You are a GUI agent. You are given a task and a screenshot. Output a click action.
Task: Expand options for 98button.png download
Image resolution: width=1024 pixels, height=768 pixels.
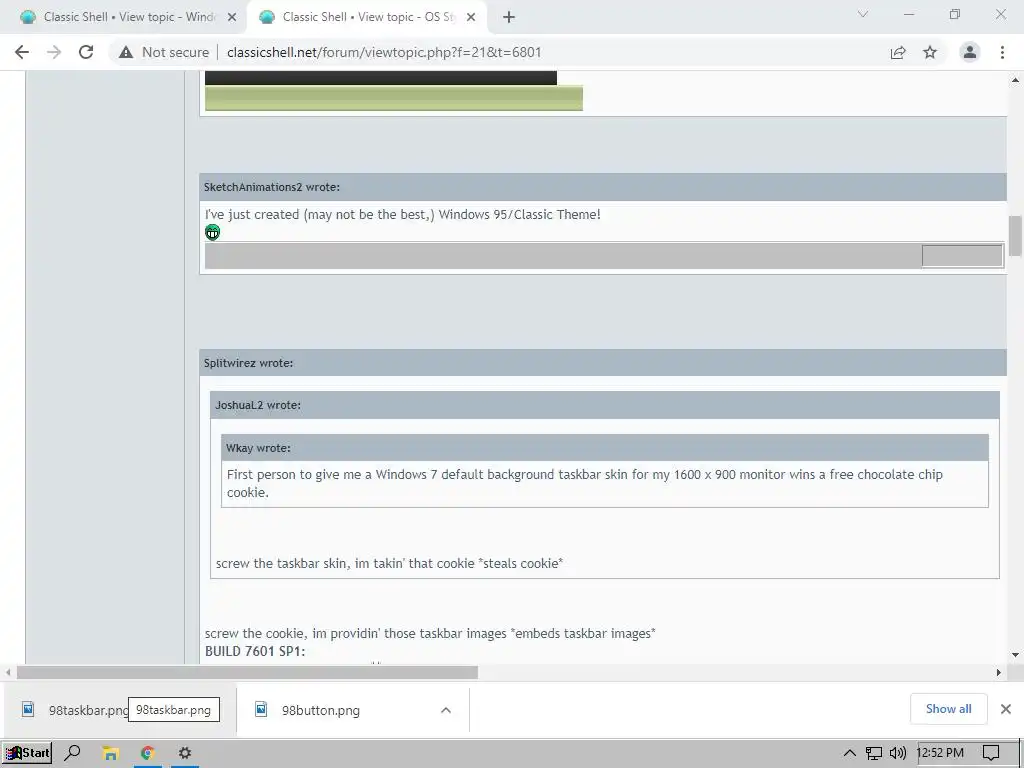446,710
